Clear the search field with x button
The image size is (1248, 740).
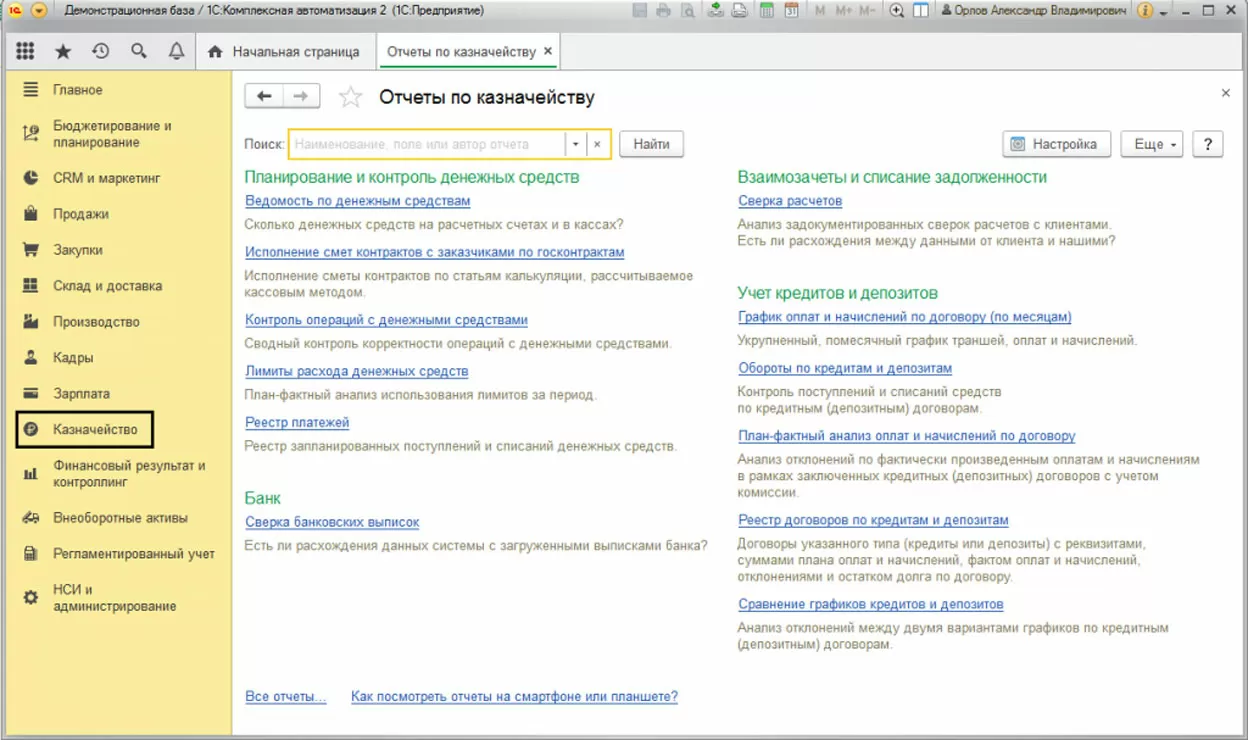[597, 144]
